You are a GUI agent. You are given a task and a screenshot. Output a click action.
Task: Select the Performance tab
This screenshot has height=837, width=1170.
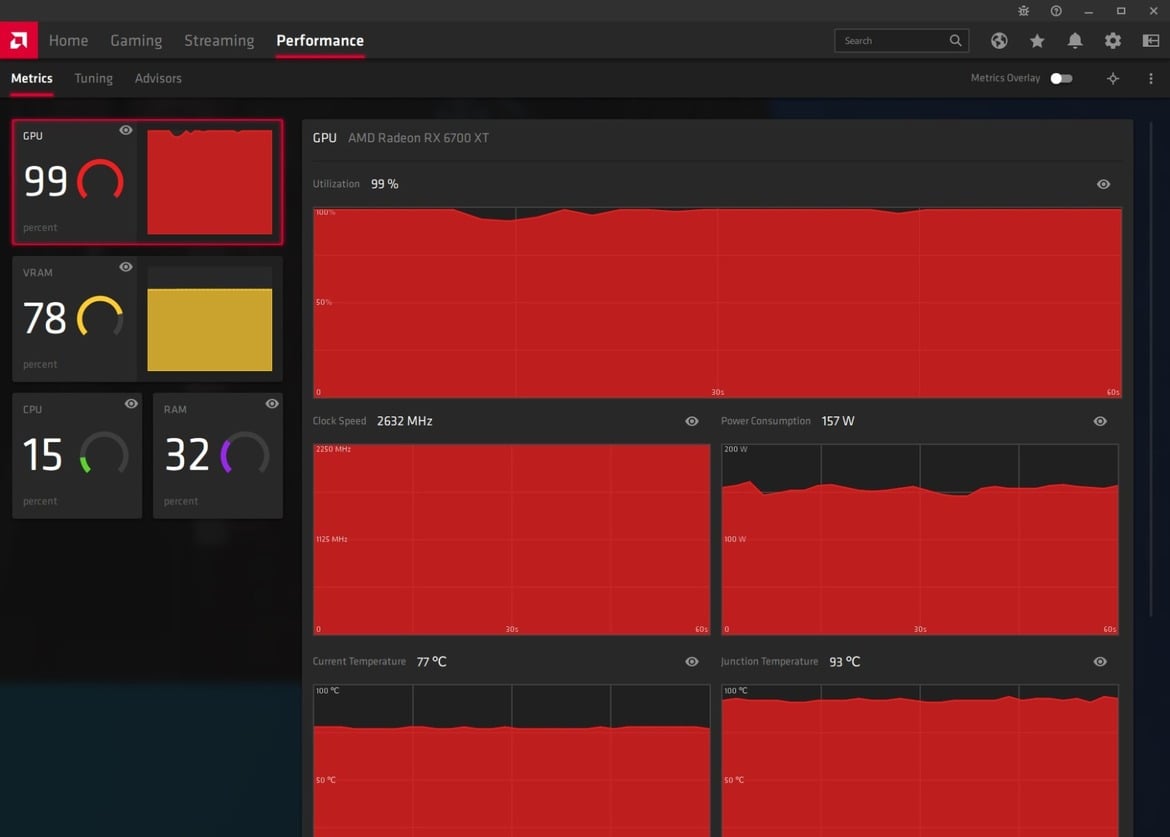click(320, 41)
